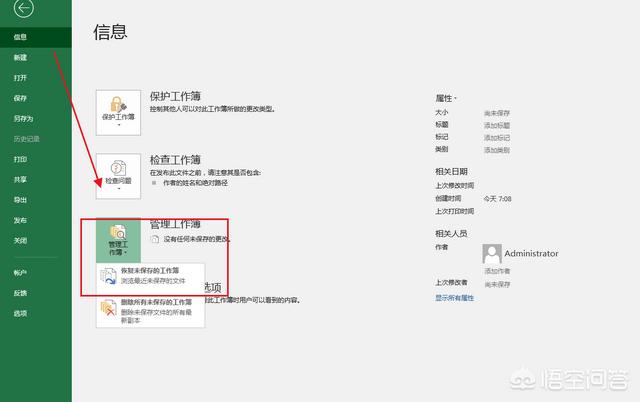Screen dimensions: 640x402
Task: Click 恢复未保存的工作簿 menu item
Action: pos(150,276)
